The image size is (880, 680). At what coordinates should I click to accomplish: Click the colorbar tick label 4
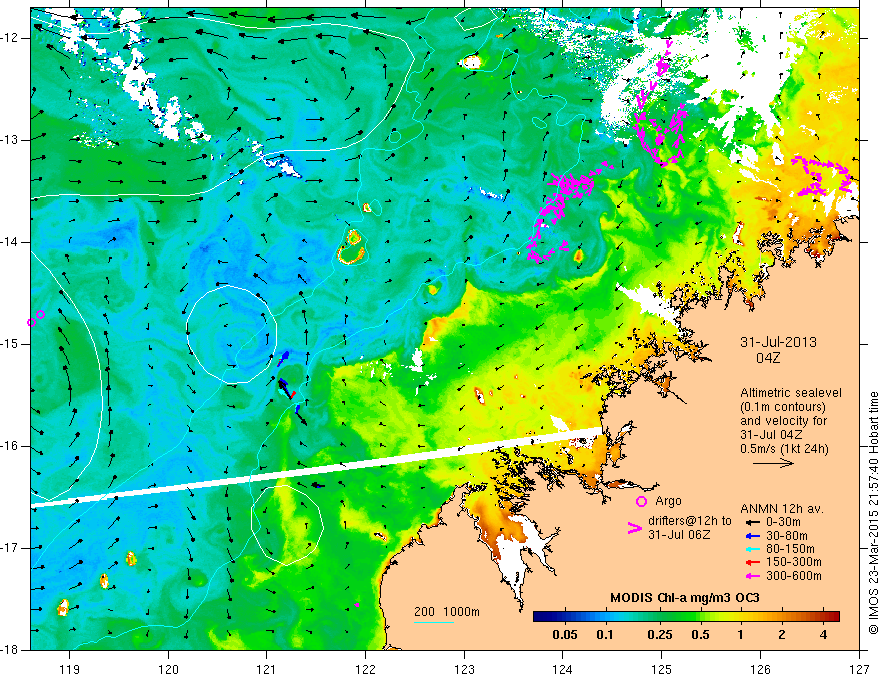click(823, 635)
